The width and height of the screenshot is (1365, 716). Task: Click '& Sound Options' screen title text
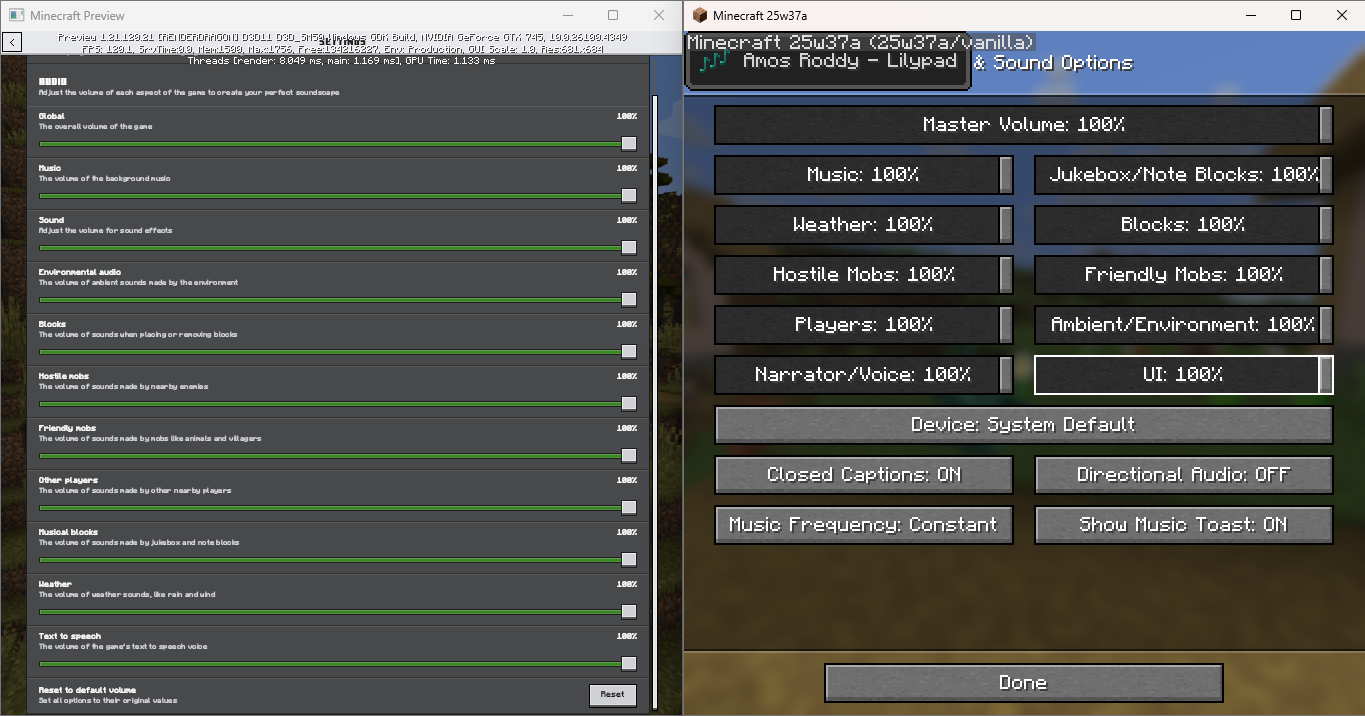tap(1053, 63)
